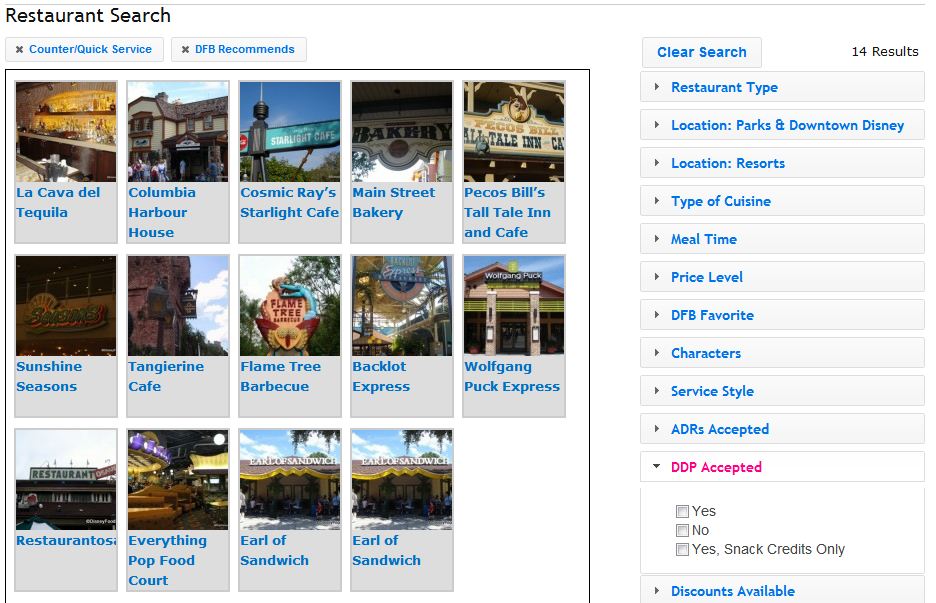Remove the DFB Recommends filter tag

click(186, 50)
